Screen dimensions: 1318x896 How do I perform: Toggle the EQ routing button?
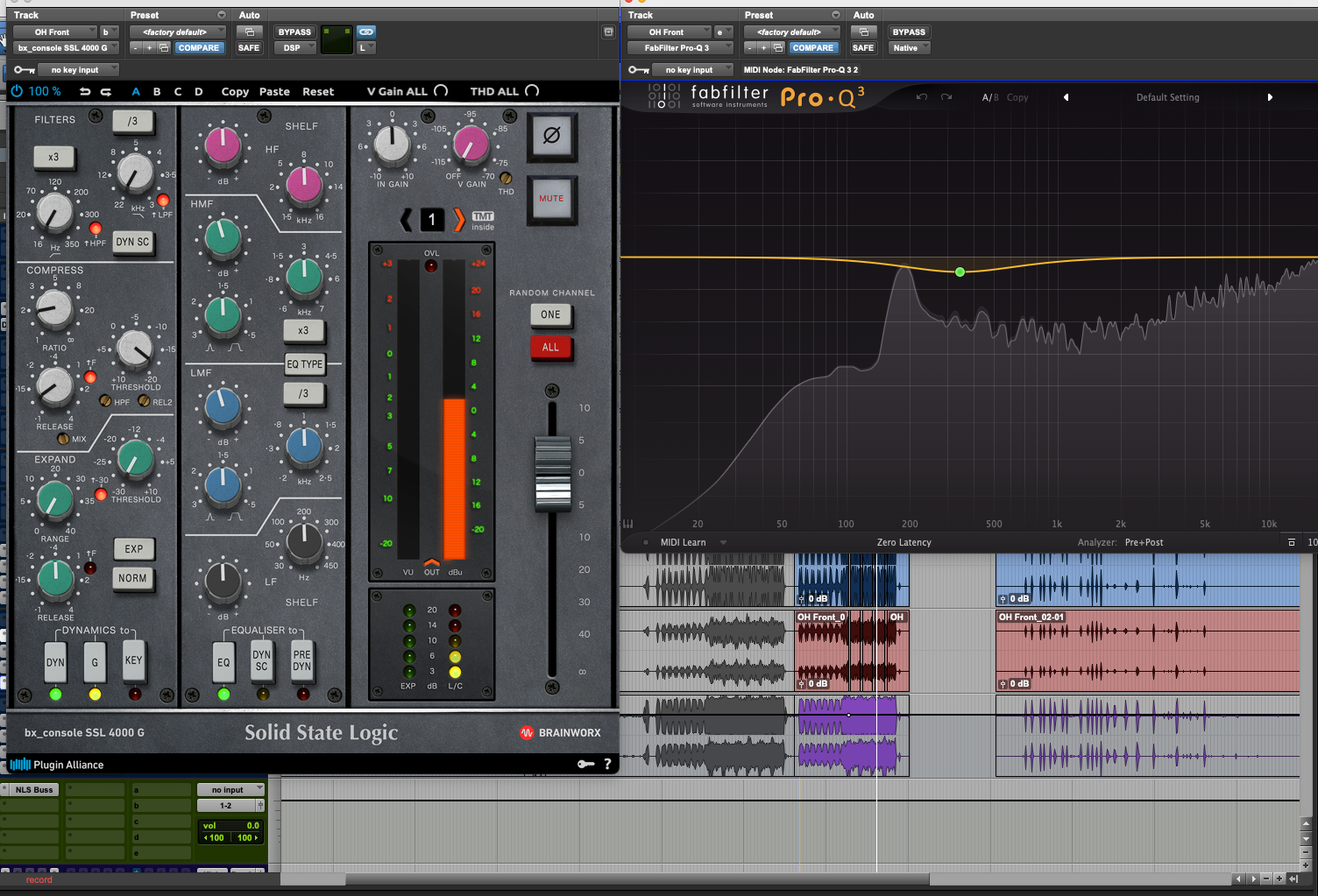pos(223,662)
